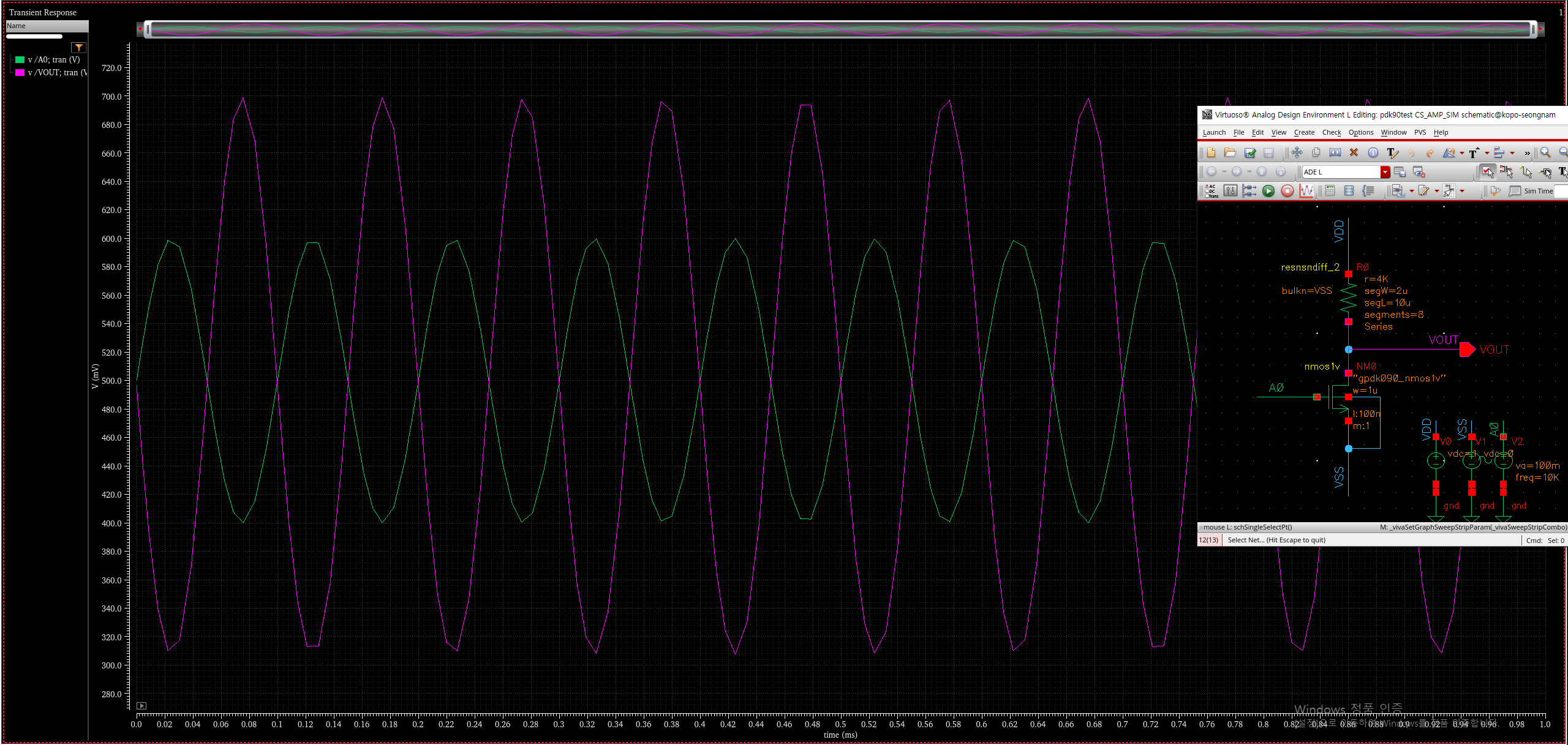Open the Window menu
The width and height of the screenshot is (1568, 745).
coord(1393,132)
